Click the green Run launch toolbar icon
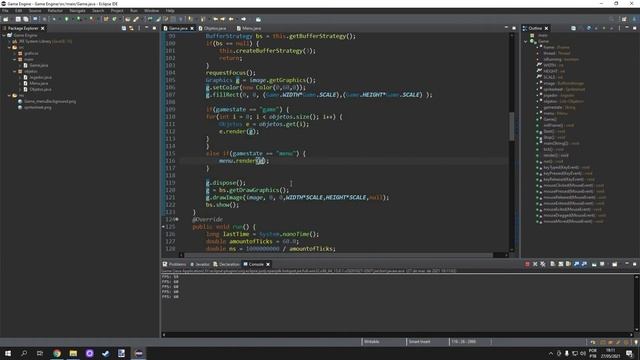 click(x=67, y=19)
